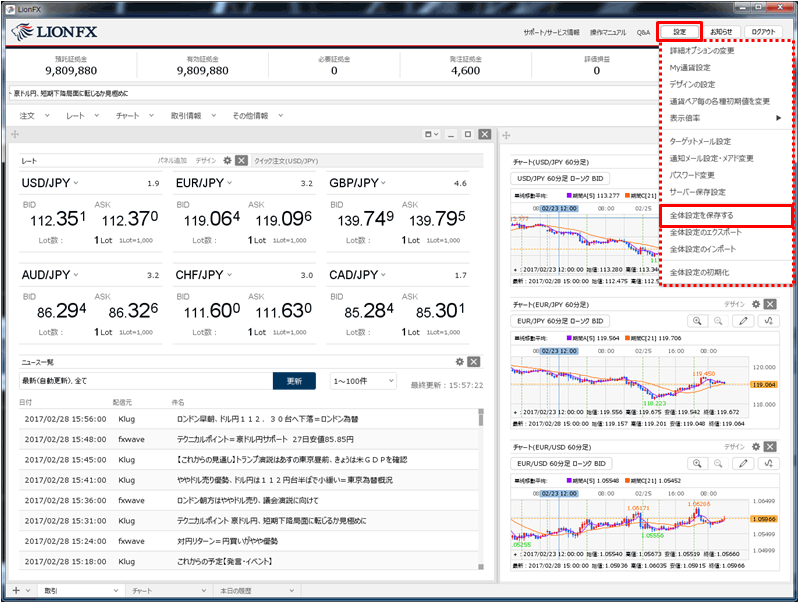The width and height of the screenshot is (799, 603).
Task: Open the クイック注文(USD/JPY) tab
Action: point(286,161)
